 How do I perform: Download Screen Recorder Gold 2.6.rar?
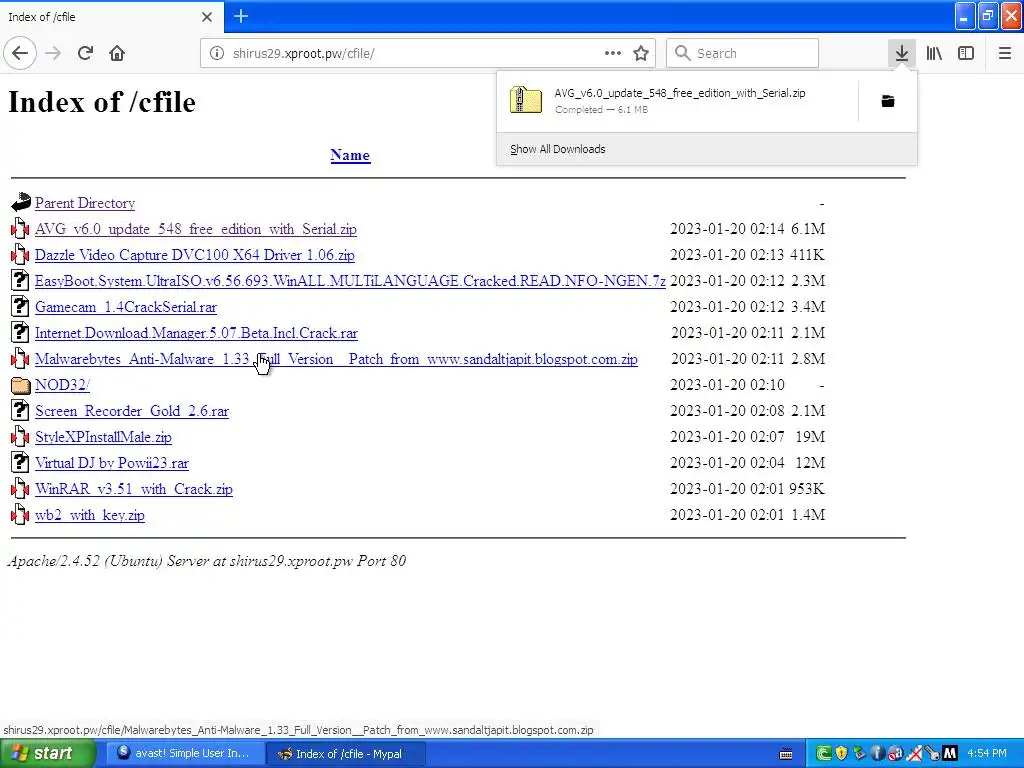(132, 411)
